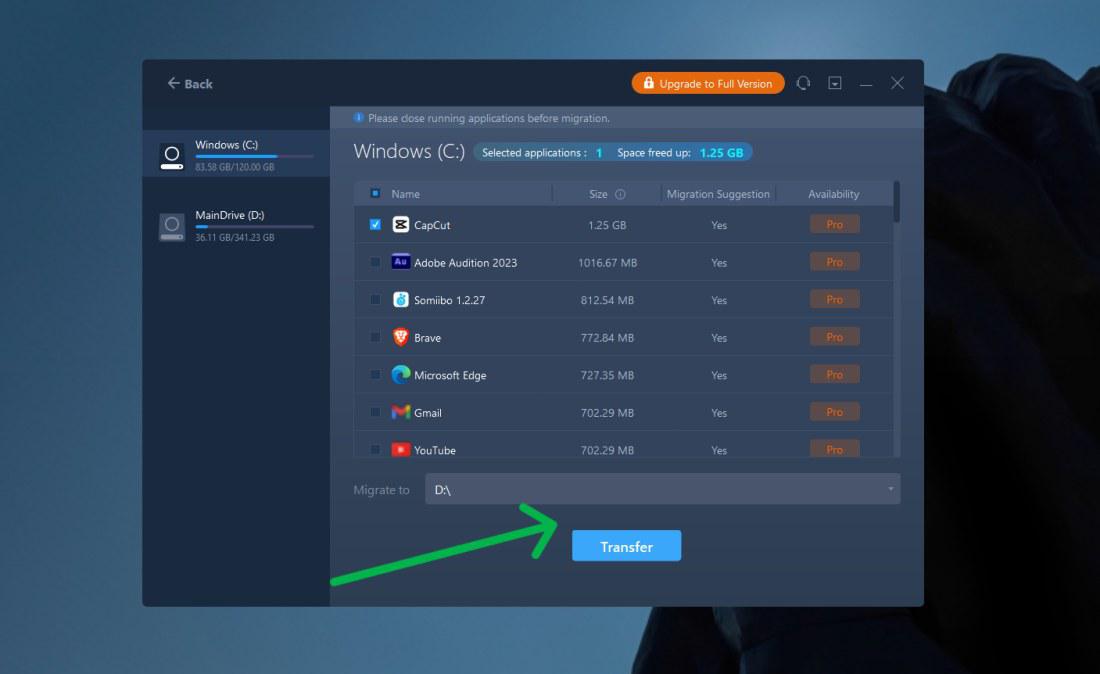Check the Adobe Audition 2023 checkbox

pos(375,262)
